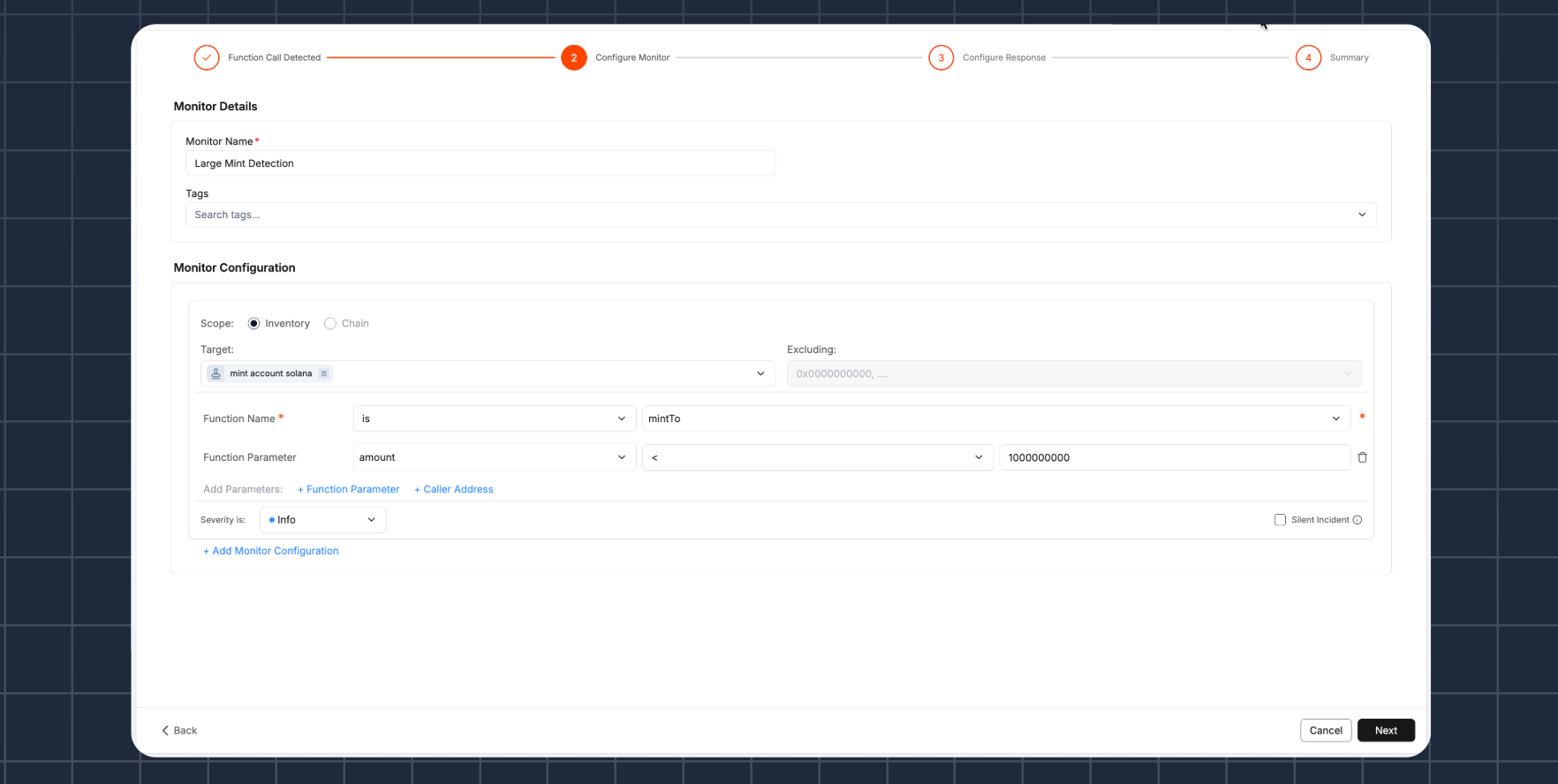This screenshot has height=784, width=1558.
Task: Open the Severity Info dropdown
Action: click(322, 520)
